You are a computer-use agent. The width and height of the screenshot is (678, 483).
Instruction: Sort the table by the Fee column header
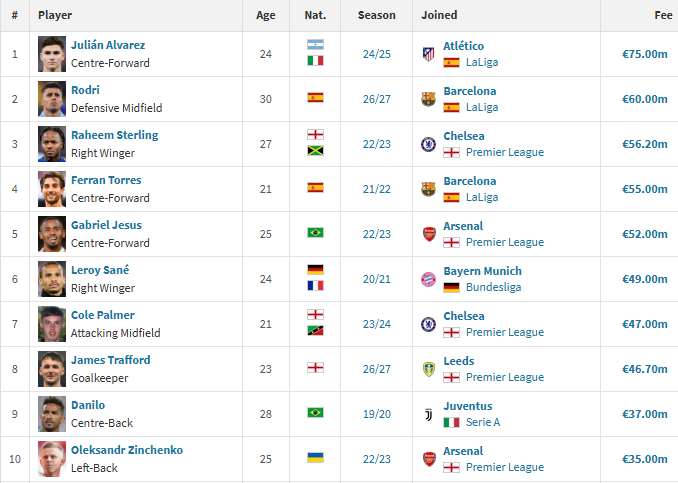663,15
